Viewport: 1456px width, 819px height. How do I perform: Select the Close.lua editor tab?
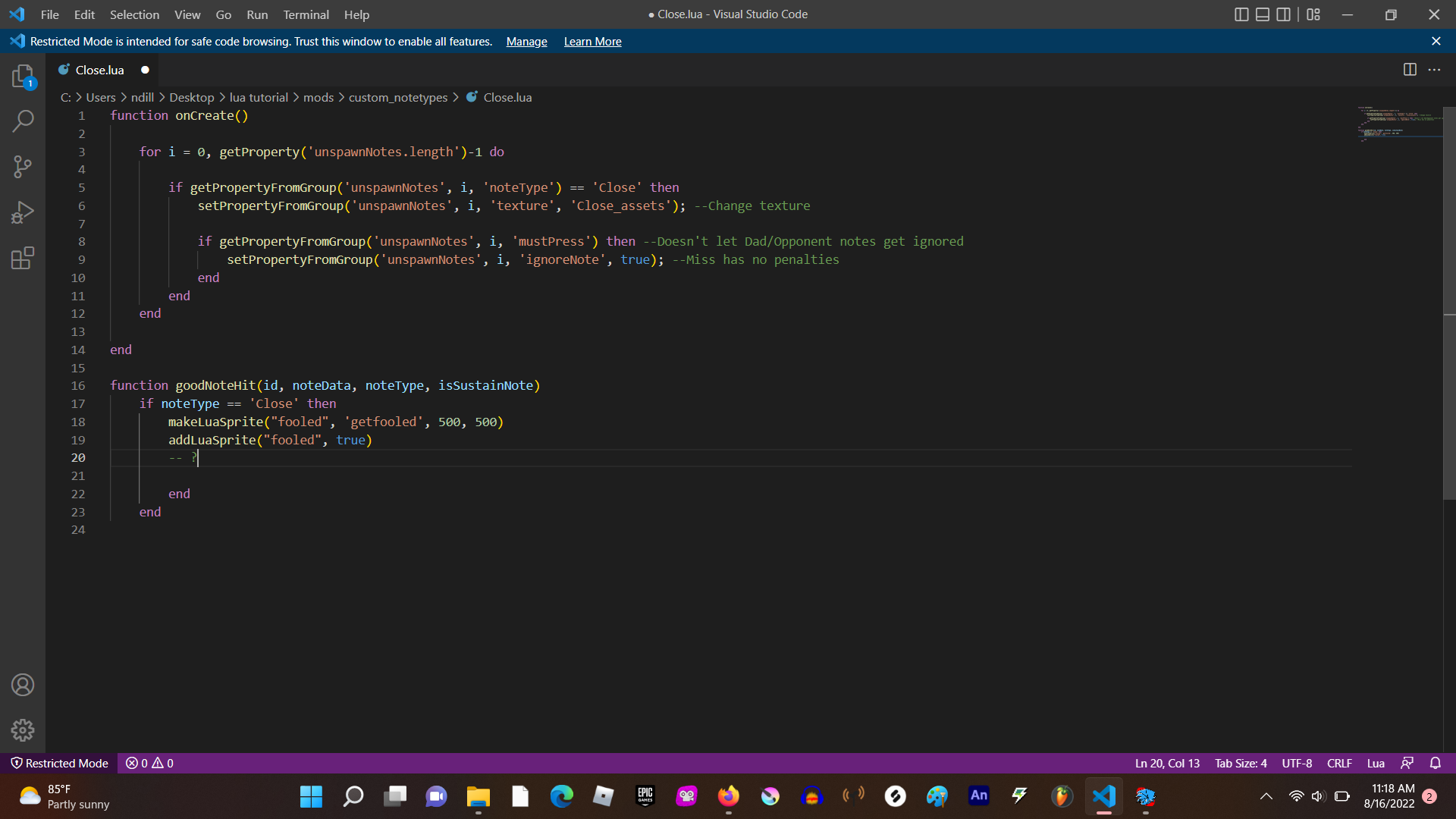(99, 69)
